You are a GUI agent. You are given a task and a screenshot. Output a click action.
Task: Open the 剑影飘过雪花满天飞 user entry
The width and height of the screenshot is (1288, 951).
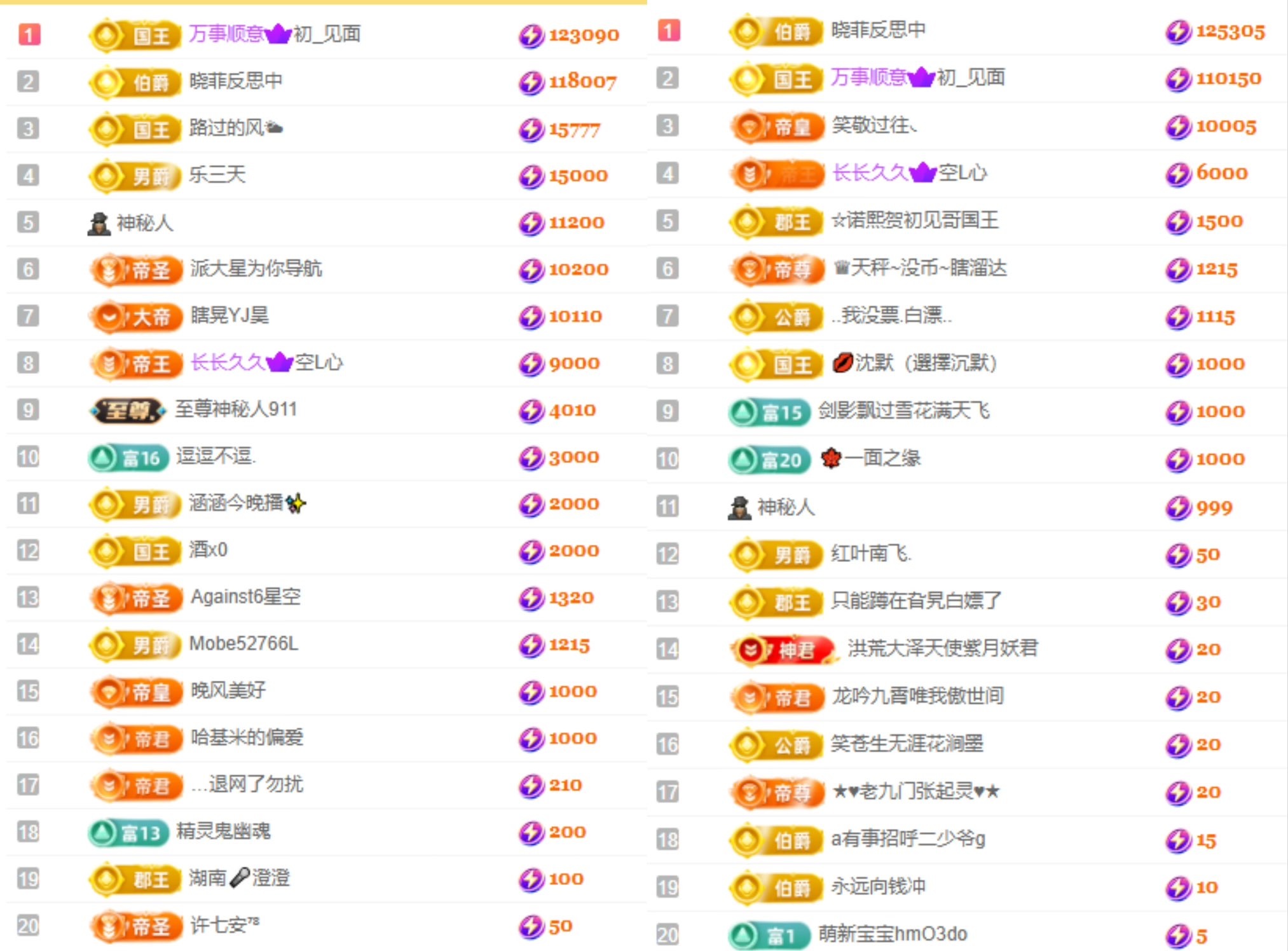point(903,411)
